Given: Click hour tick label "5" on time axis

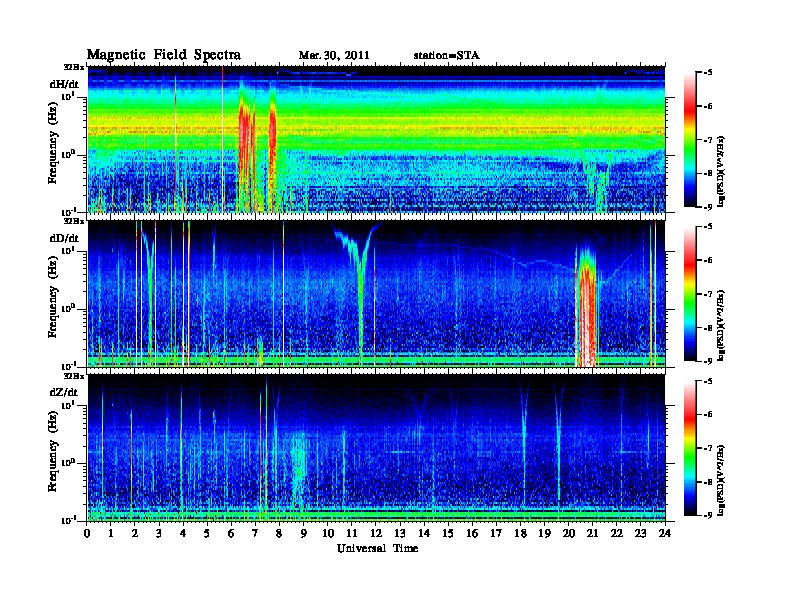Looking at the screenshot, I should click(x=207, y=533).
